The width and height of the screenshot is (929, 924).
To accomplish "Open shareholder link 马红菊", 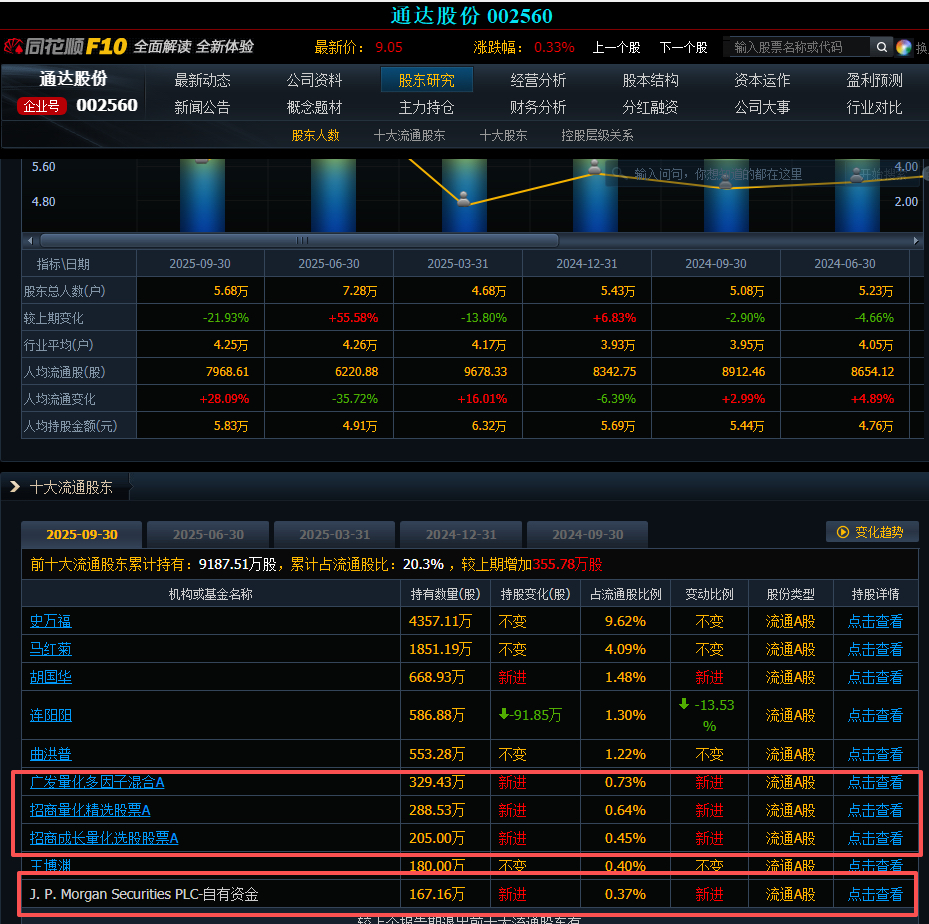I will click(51, 649).
